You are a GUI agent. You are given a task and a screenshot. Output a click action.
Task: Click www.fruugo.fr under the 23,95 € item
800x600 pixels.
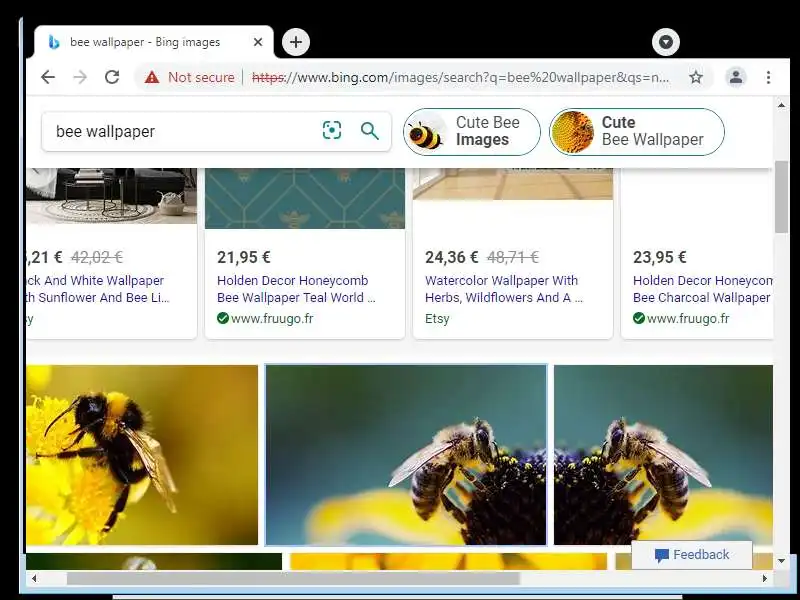(688, 318)
